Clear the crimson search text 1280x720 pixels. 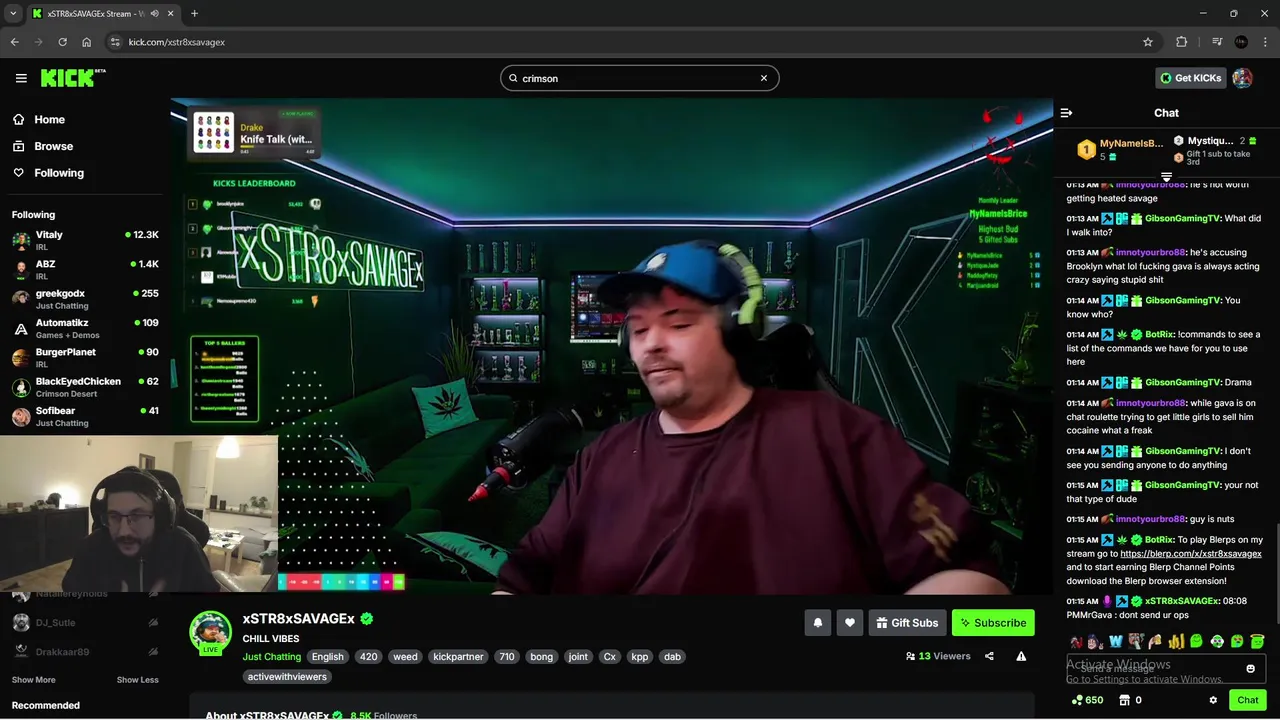point(764,78)
